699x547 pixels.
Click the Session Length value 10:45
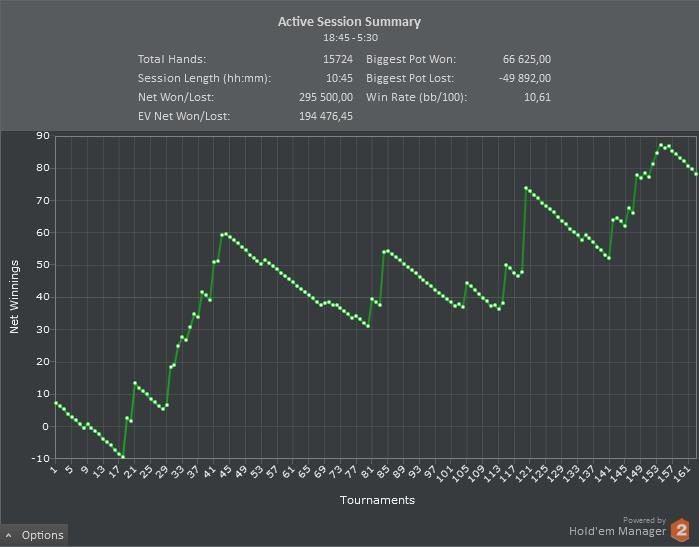pyautogui.click(x=339, y=78)
